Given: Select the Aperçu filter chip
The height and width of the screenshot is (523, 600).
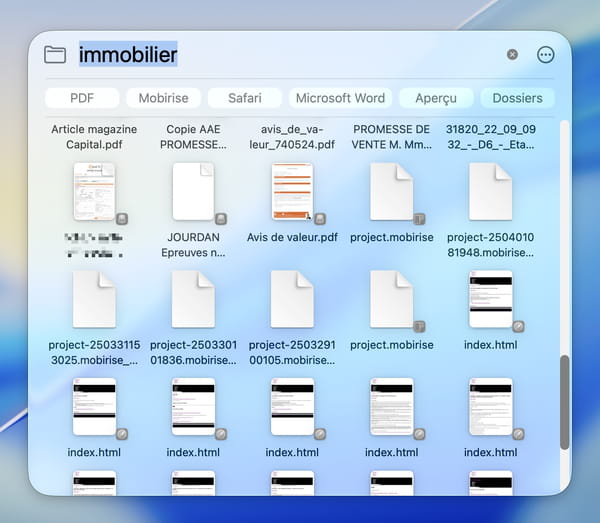Looking at the screenshot, I should coord(436,98).
